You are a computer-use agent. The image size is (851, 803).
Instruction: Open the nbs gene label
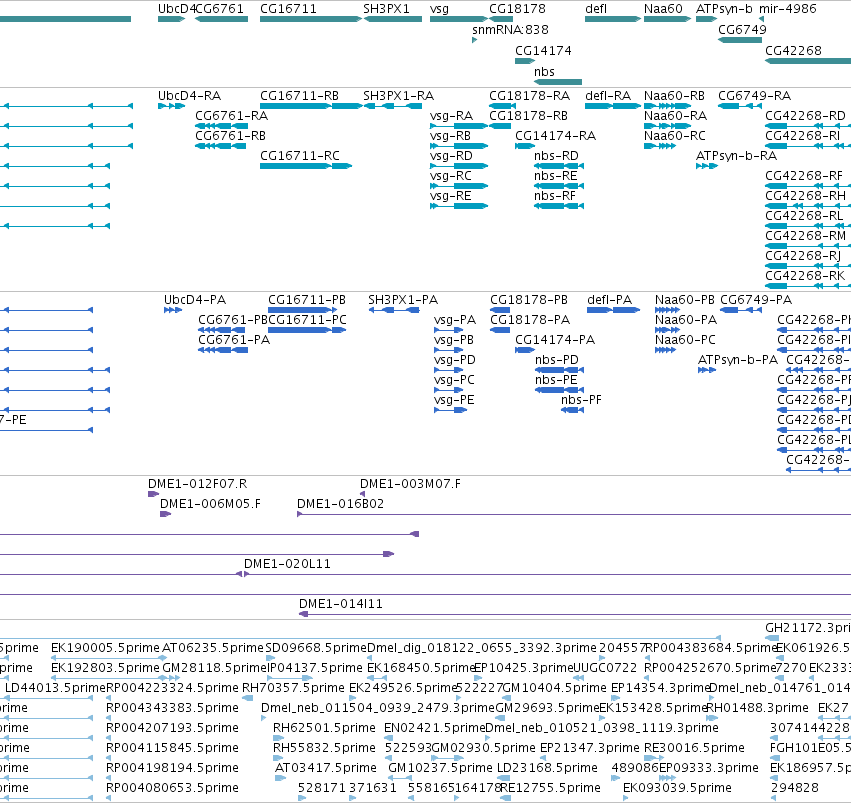click(x=544, y=72)
